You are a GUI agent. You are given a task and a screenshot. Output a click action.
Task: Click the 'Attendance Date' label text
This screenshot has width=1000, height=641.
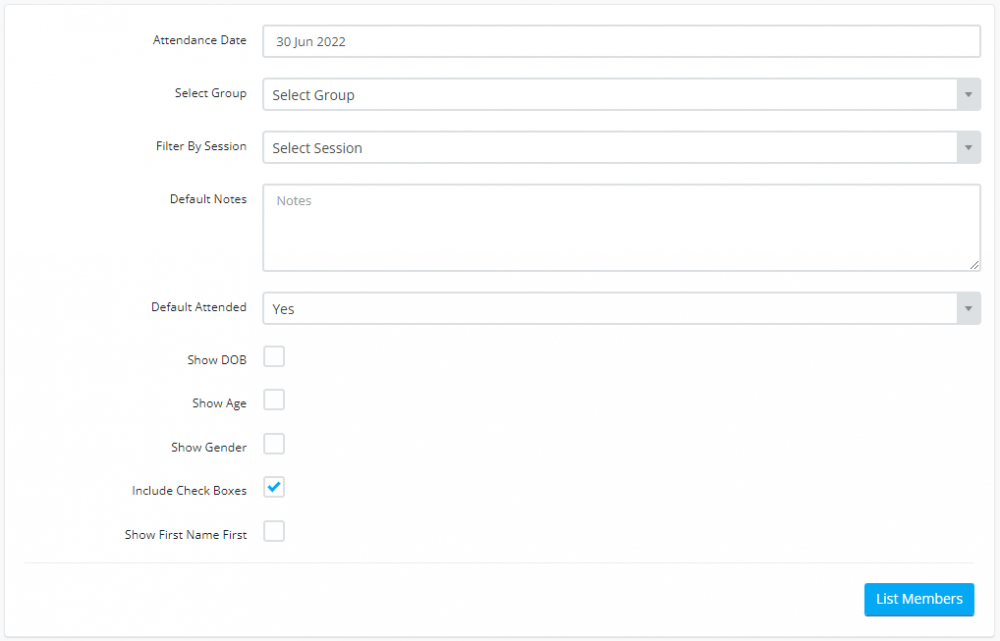click(199, 41)
